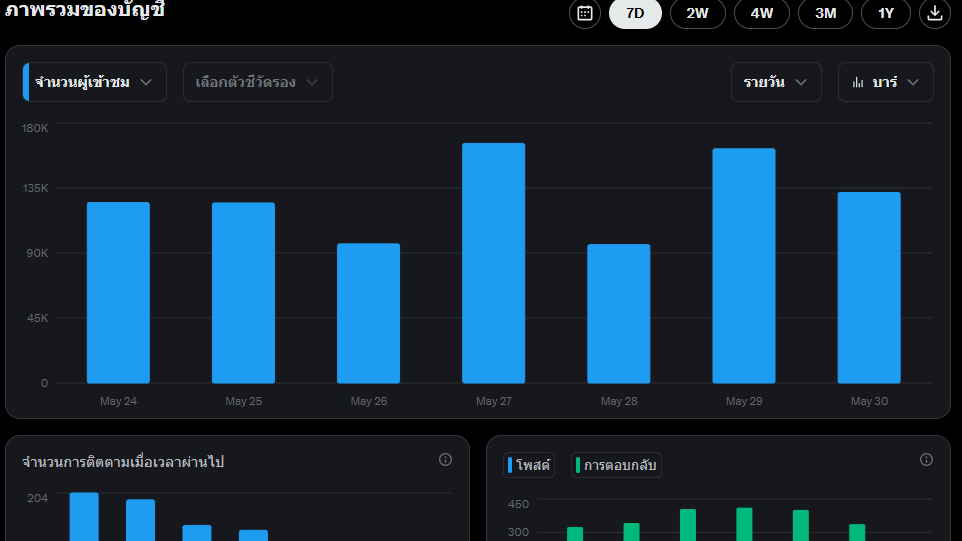Download analytics data with download icon
This screenshot has height=541, width=962.
(x=934, y=13)
